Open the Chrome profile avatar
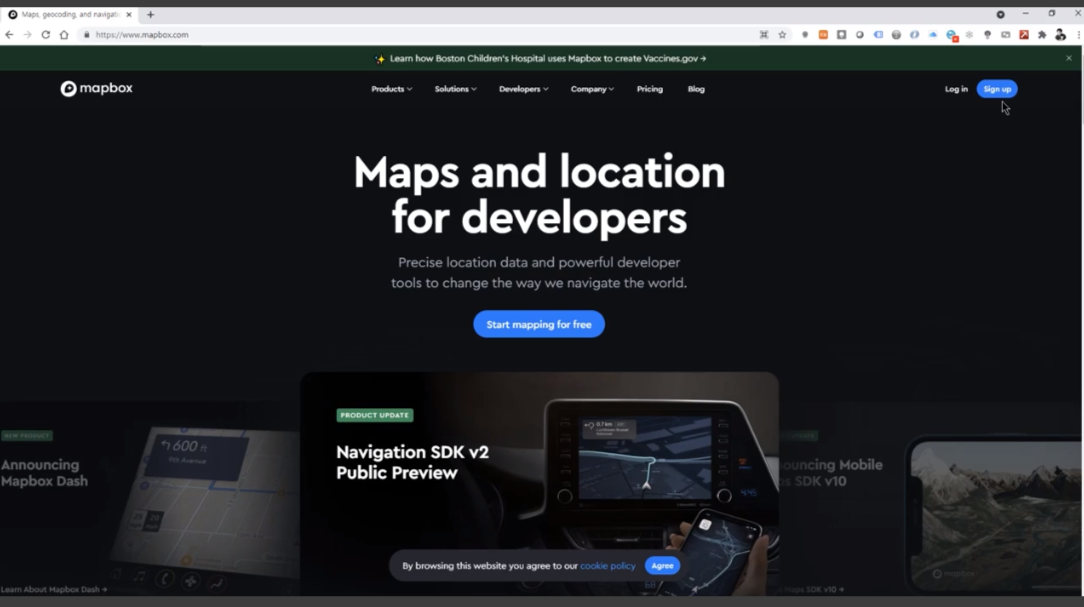The height and width of the screenshot is (607, 1084). click(x=1060, y=35)
